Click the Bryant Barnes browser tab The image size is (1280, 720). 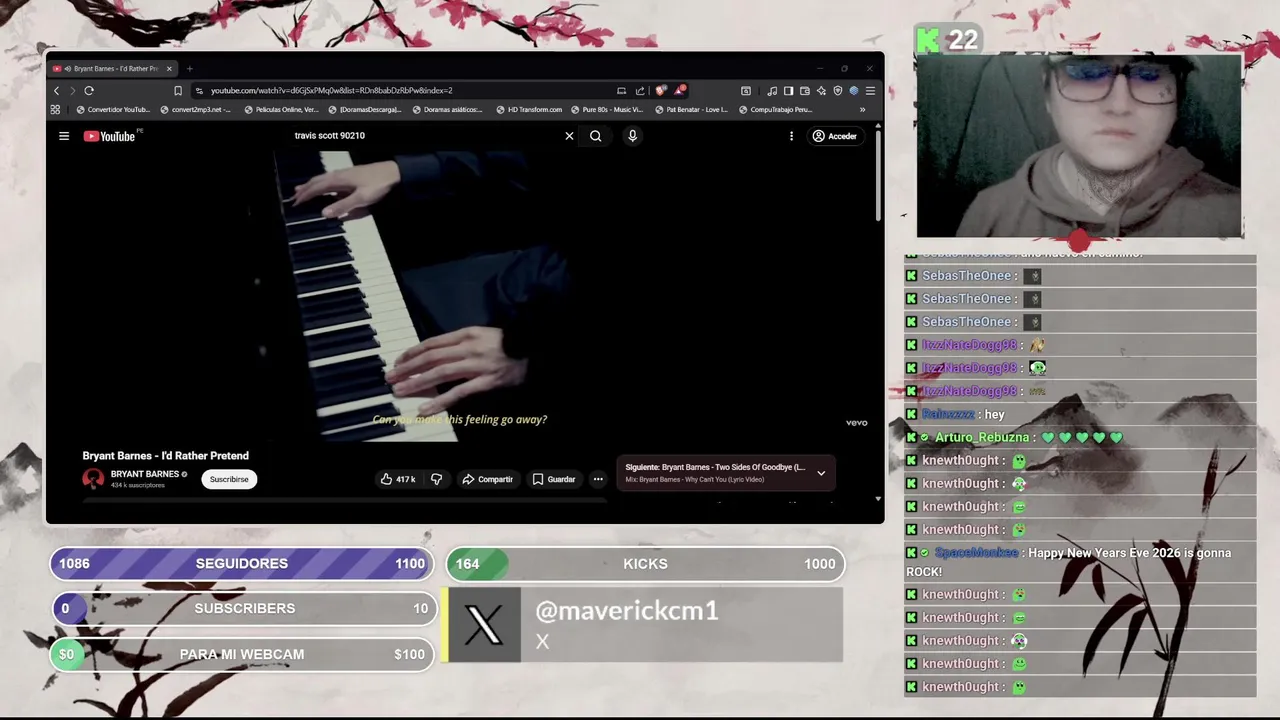111,69
